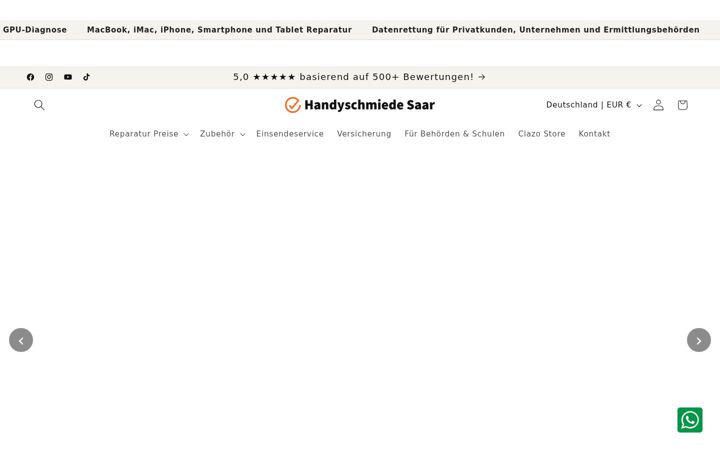This screenshot has height=450, width=720.
Task: Open the Deutschland | EUR € country selector
Action: pyautogui.click(x=594, y=105)
